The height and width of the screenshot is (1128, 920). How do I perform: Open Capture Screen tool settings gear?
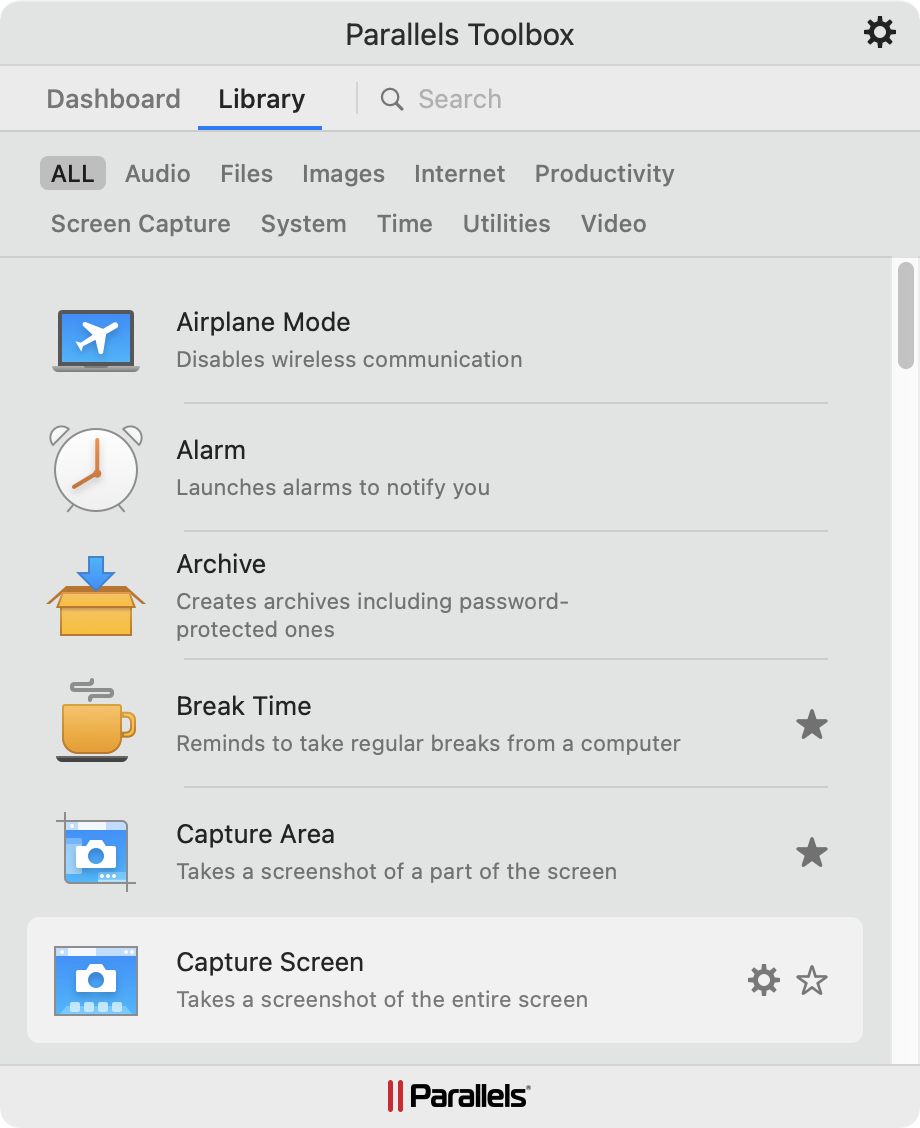764,980
